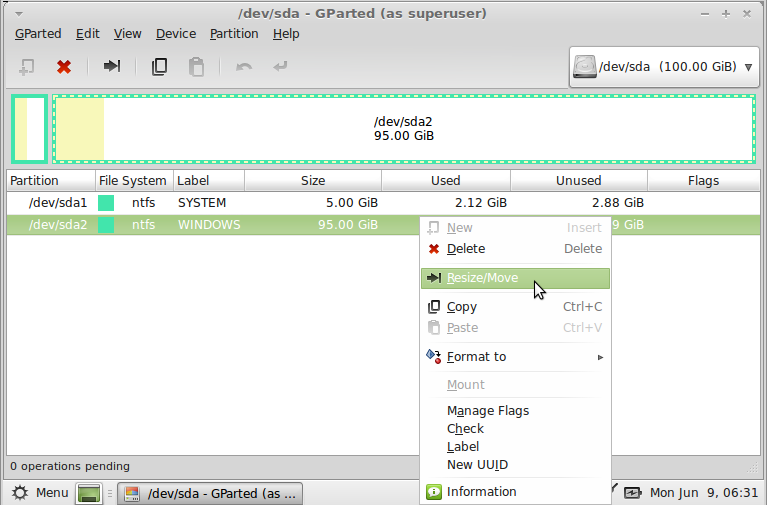Sort by the Used column header
The height and width of the screenshot is (505, 767).
coord(446,181)
